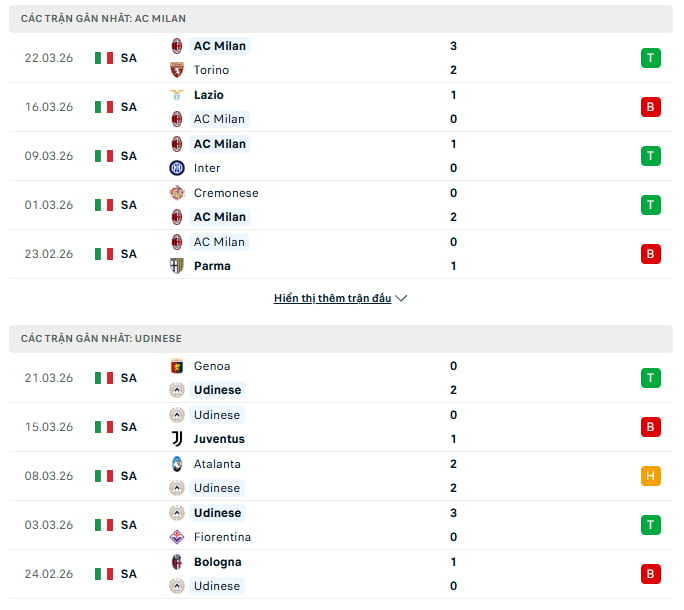
Task: Click the Inter club crest icon
Action: click(x=177, y=168)
